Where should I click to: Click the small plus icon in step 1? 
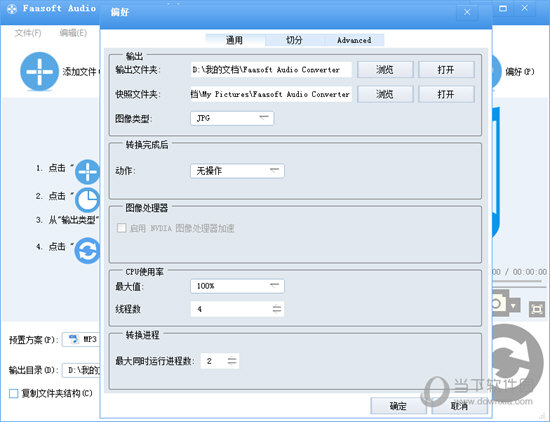(87, 172)
